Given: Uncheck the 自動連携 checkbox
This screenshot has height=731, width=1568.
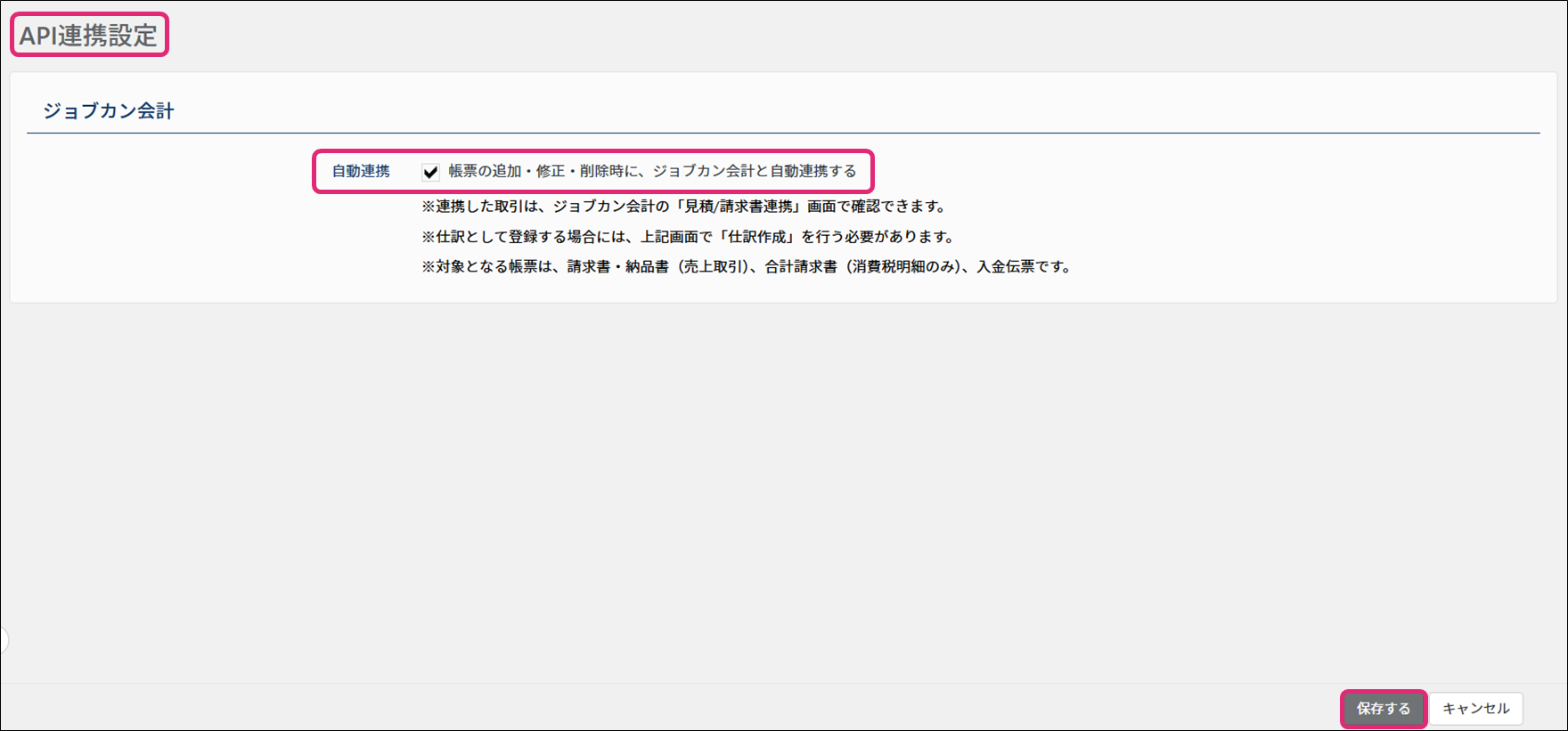Looking at the screenshot, I should 430,172.
